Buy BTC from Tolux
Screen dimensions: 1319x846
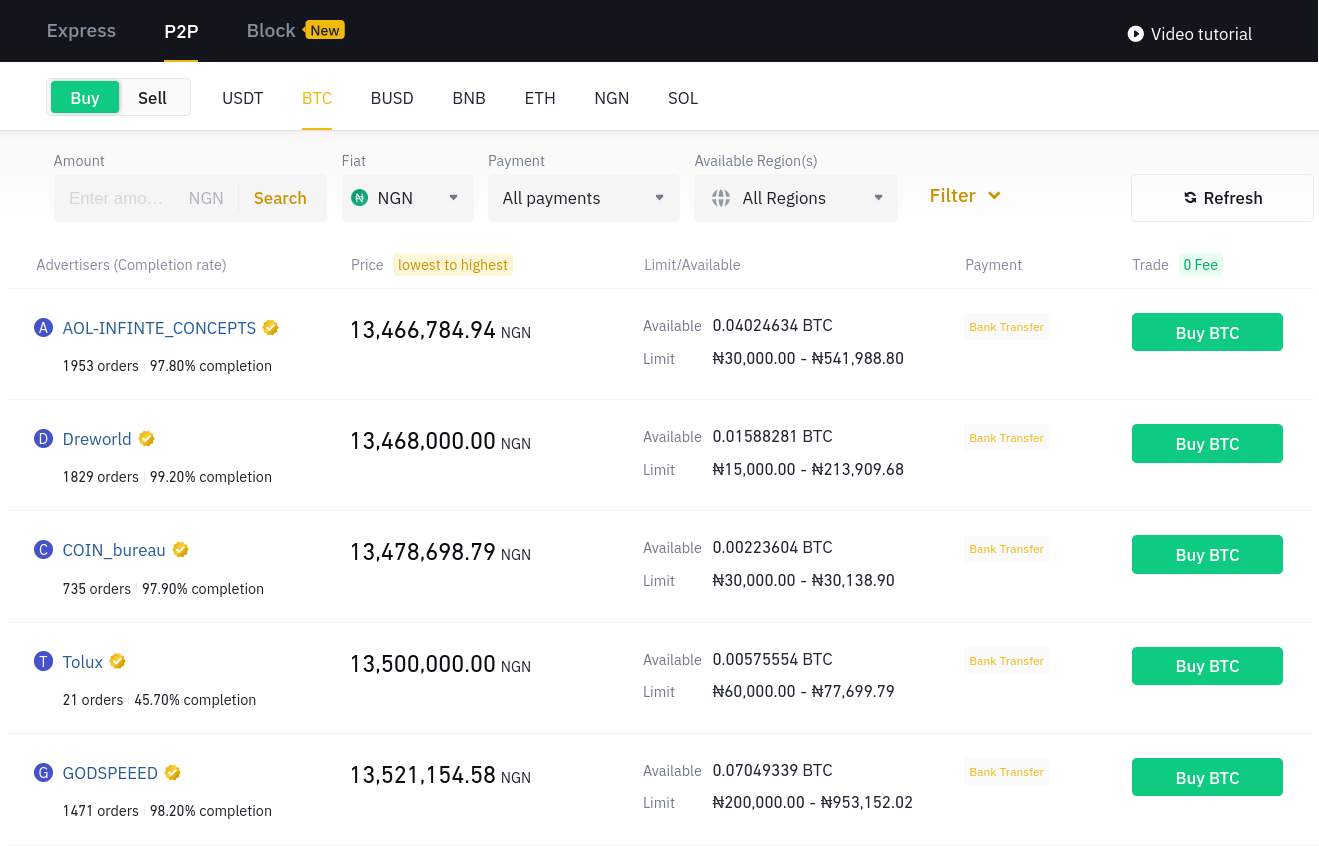click(1207, 665)
